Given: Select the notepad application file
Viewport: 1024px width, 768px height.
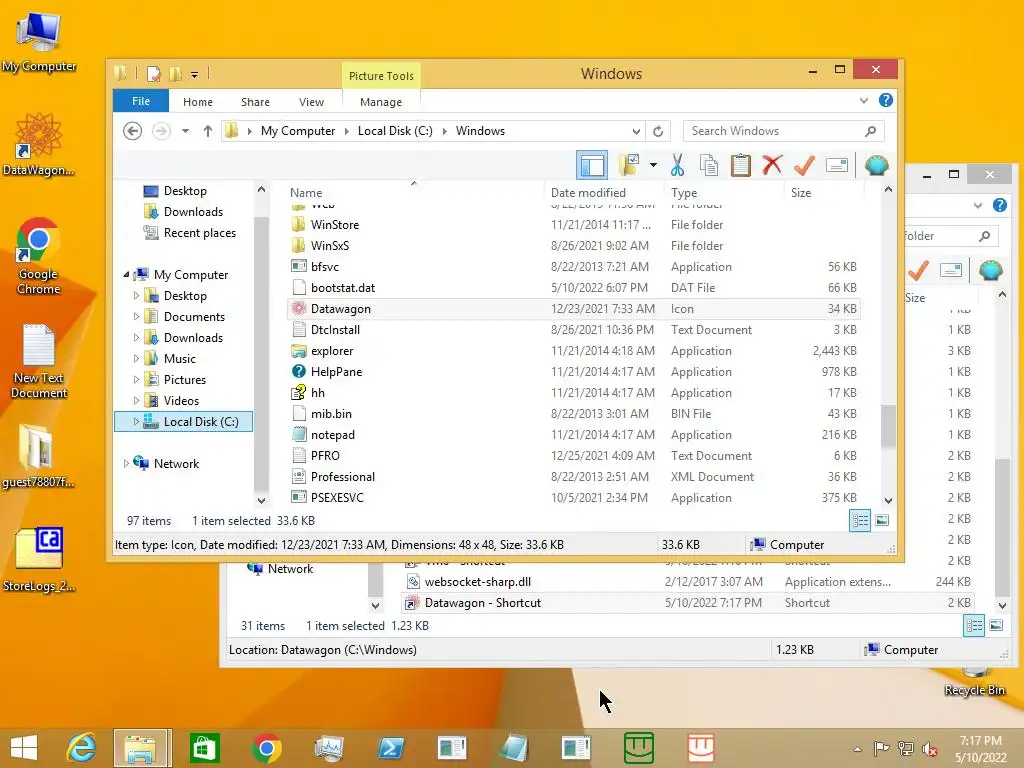Looking at the screenshot, I should click(x=573, y=435).
